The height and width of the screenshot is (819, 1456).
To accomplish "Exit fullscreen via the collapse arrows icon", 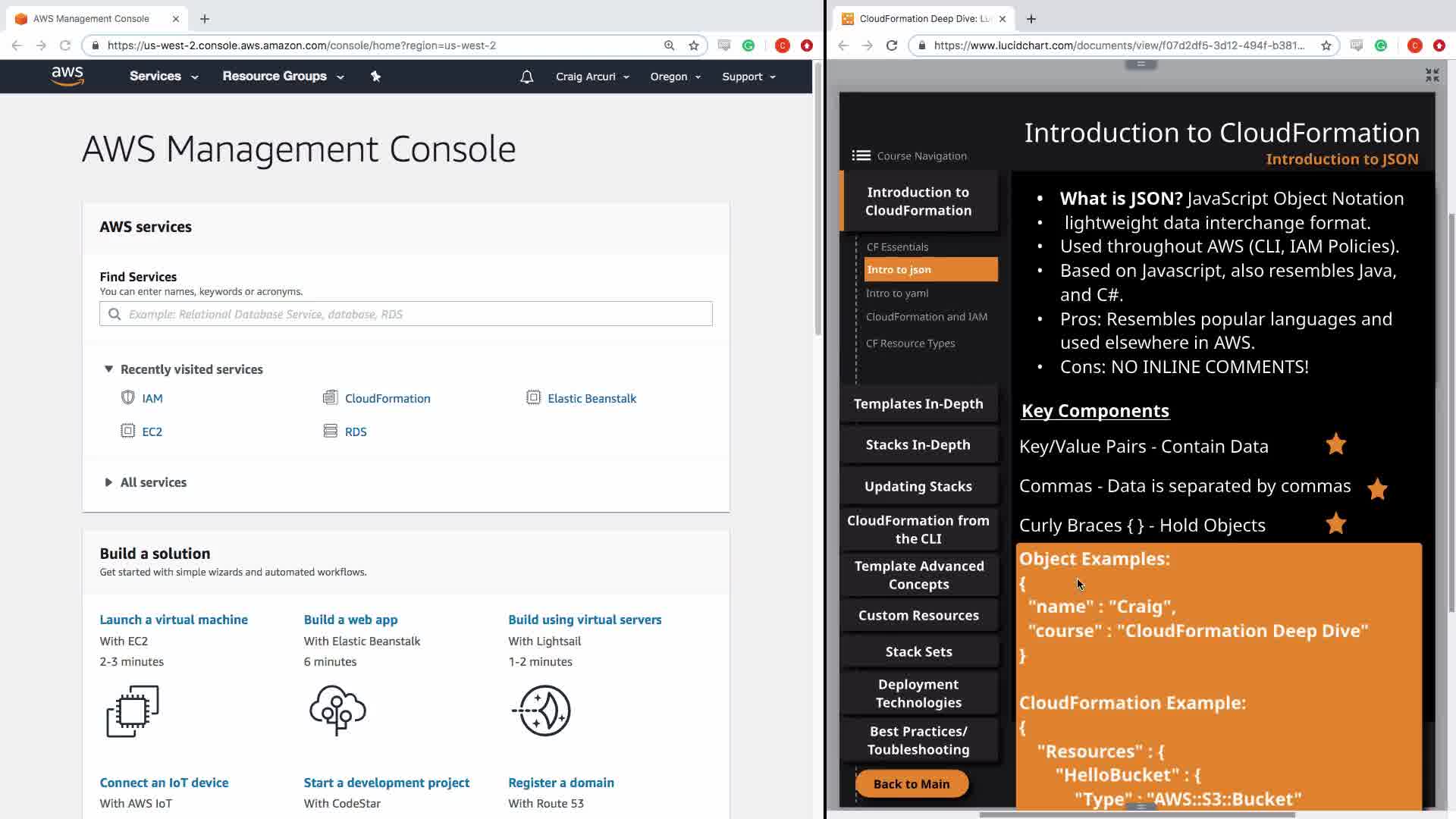I will (1432, 74).
